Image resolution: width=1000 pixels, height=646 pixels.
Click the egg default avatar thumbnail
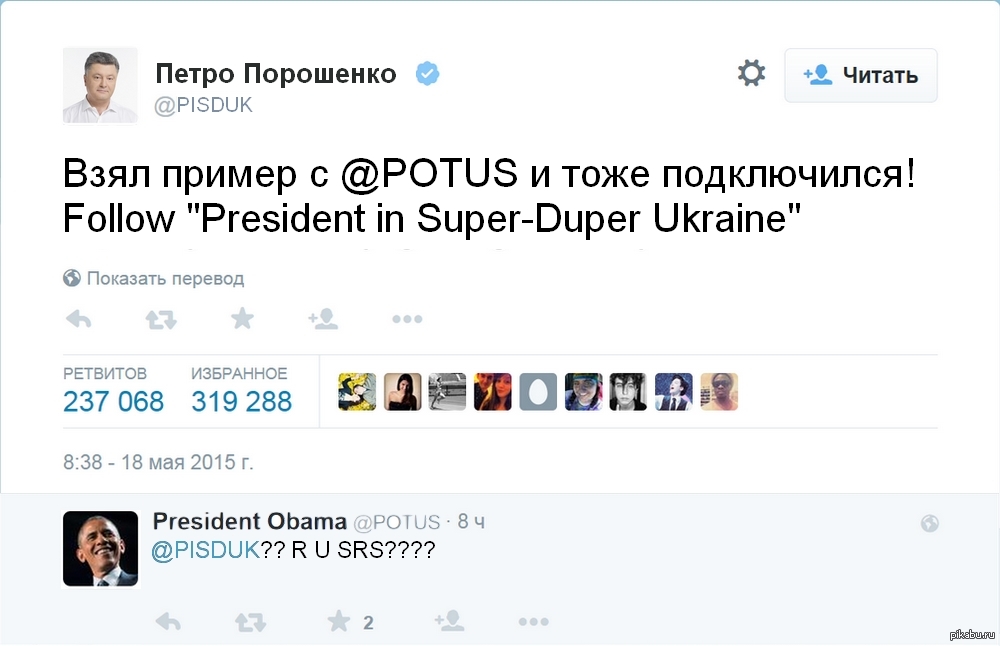[539, 392]
